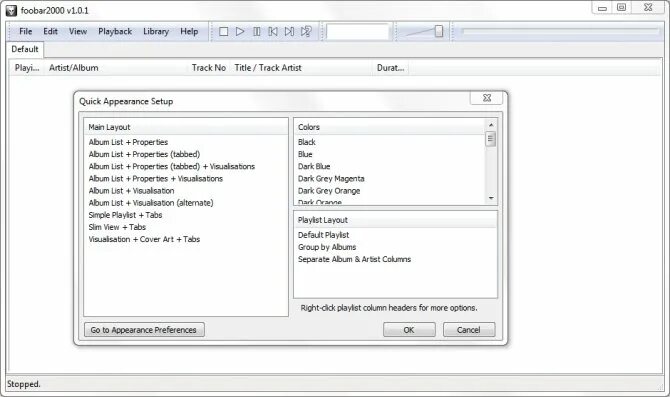The height and width of the screenshot is (397, 670).
Task: Choose Album List + Properties (tabbed) without Visualisations
Action: click(144, 154)
